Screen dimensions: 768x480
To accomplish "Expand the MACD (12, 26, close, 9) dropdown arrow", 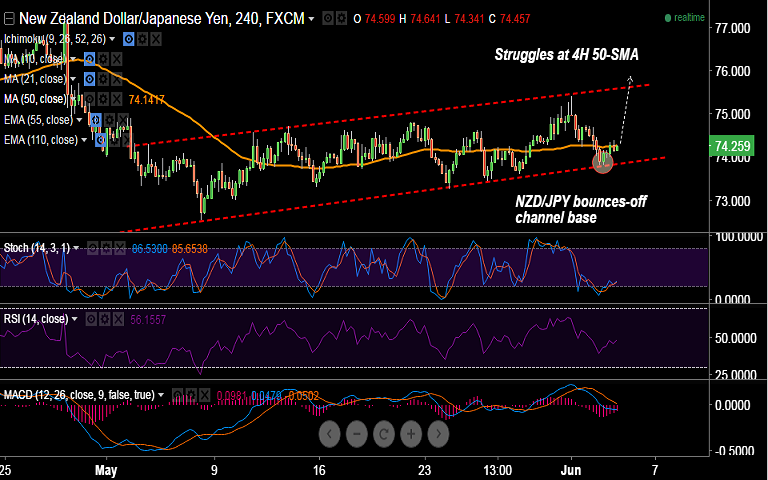I will tap(161, 395).
